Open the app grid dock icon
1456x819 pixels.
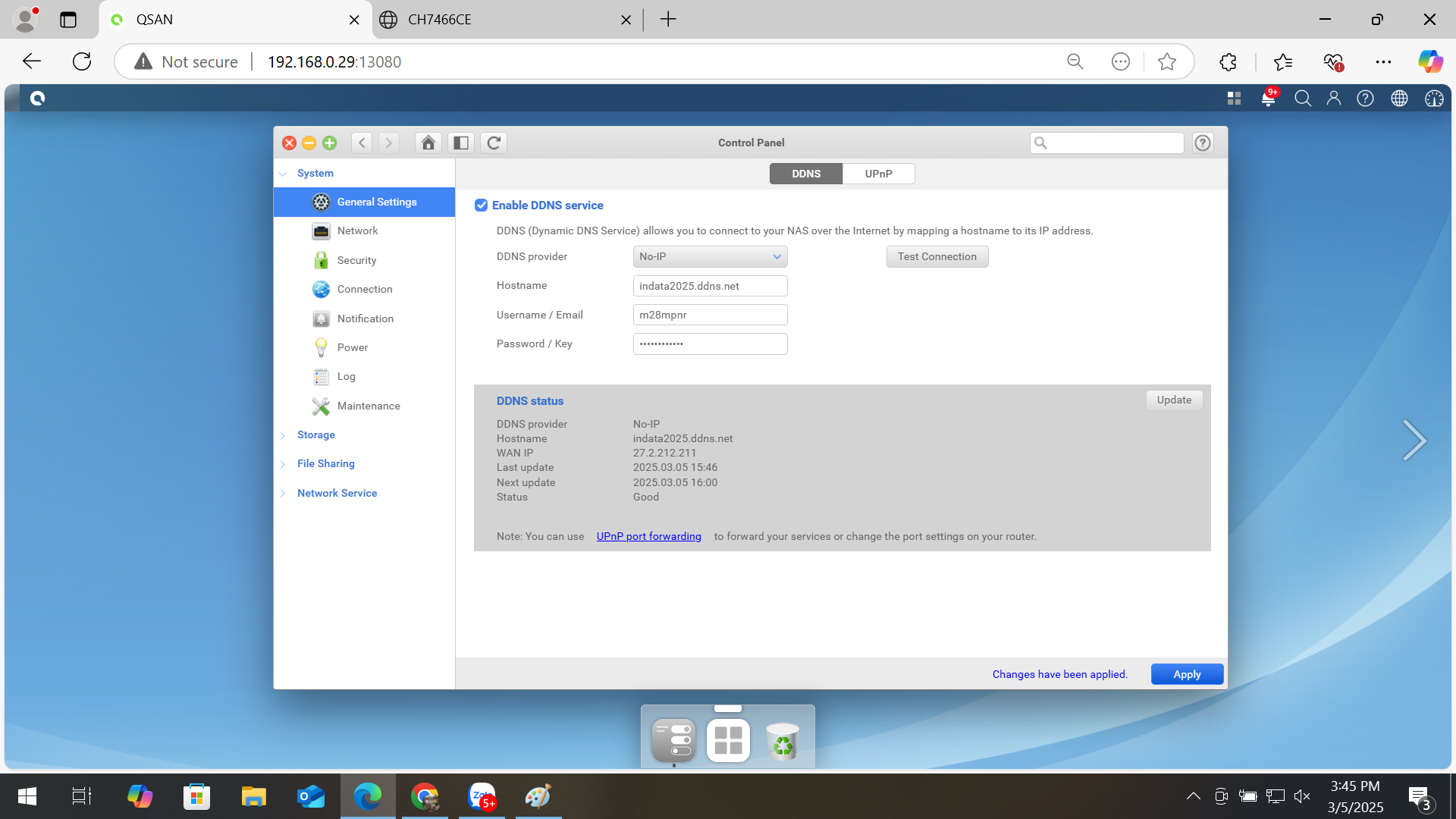[728, 740]
